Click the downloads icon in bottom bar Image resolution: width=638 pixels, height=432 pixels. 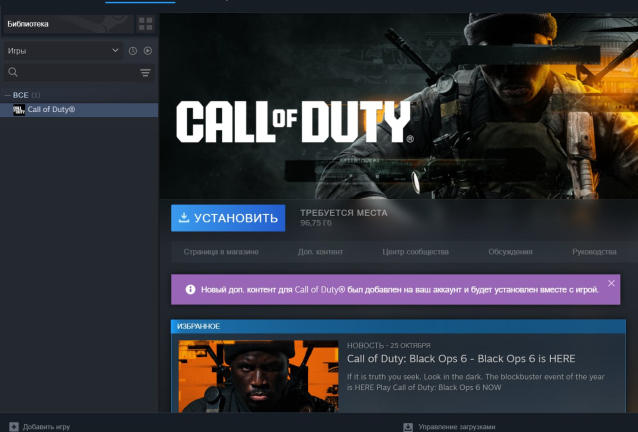(x=407, y=426)
